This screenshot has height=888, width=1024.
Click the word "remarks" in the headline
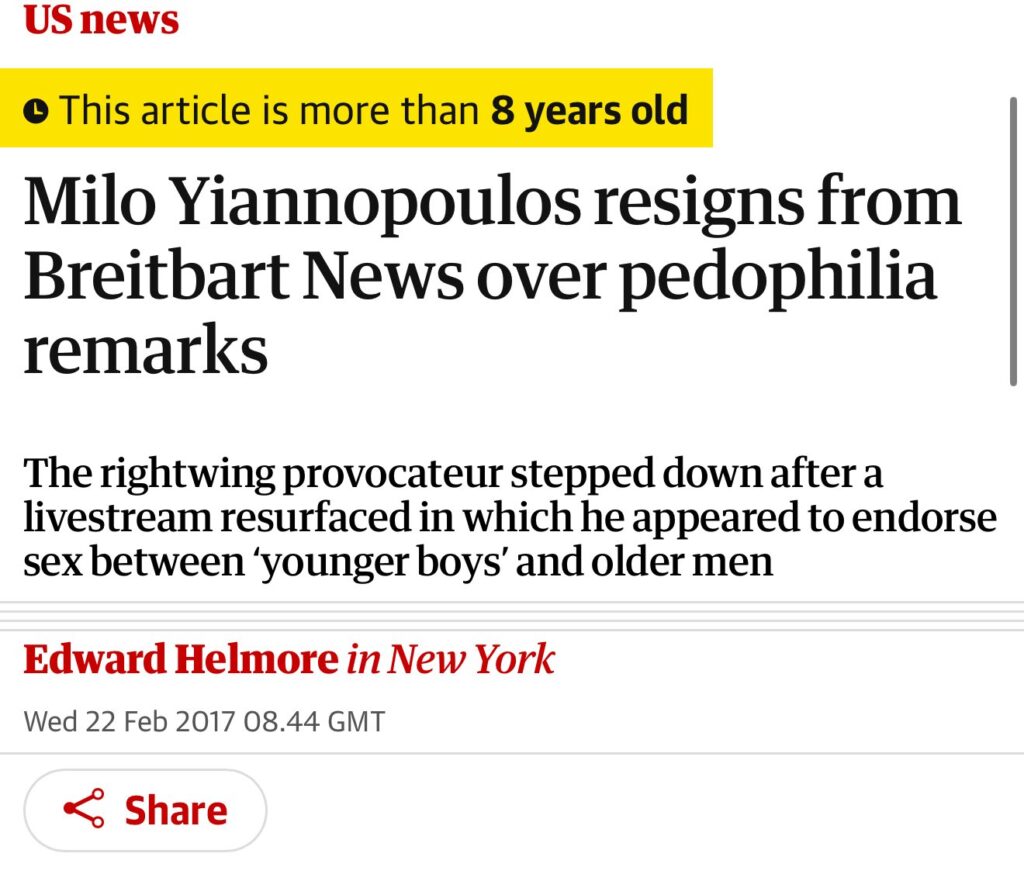pyautogui.click(x=146, y=350)
